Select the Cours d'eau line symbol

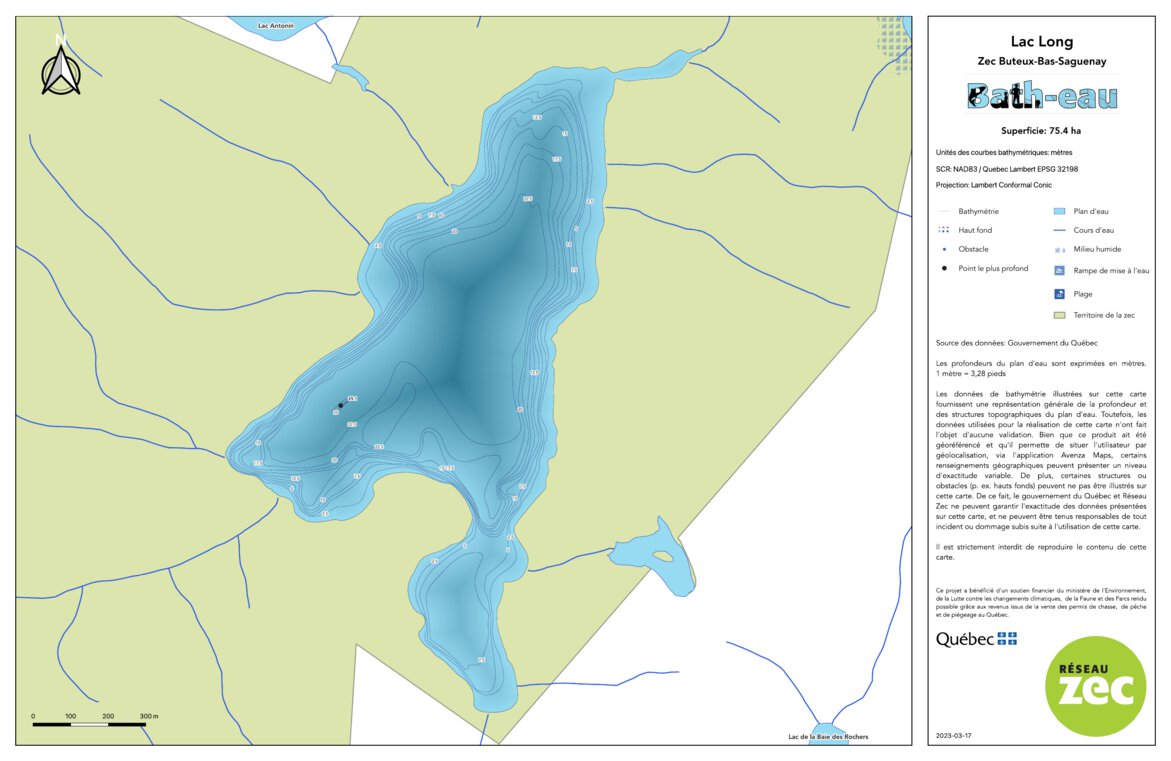click(x=1057, y=228)
